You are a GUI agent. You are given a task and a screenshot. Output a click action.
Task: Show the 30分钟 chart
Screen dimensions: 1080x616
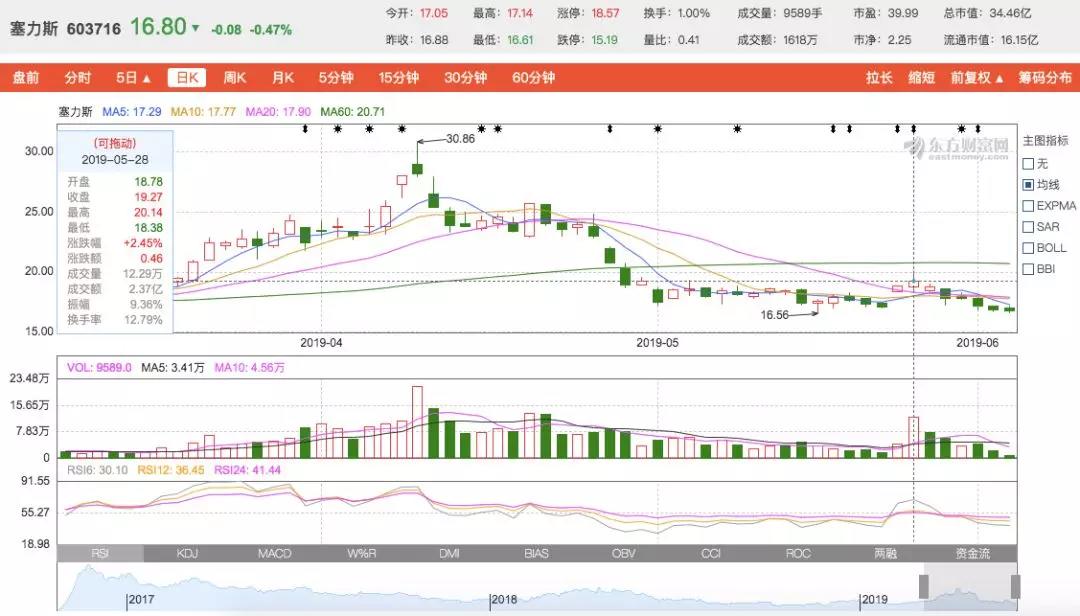(x=466, y=78)
